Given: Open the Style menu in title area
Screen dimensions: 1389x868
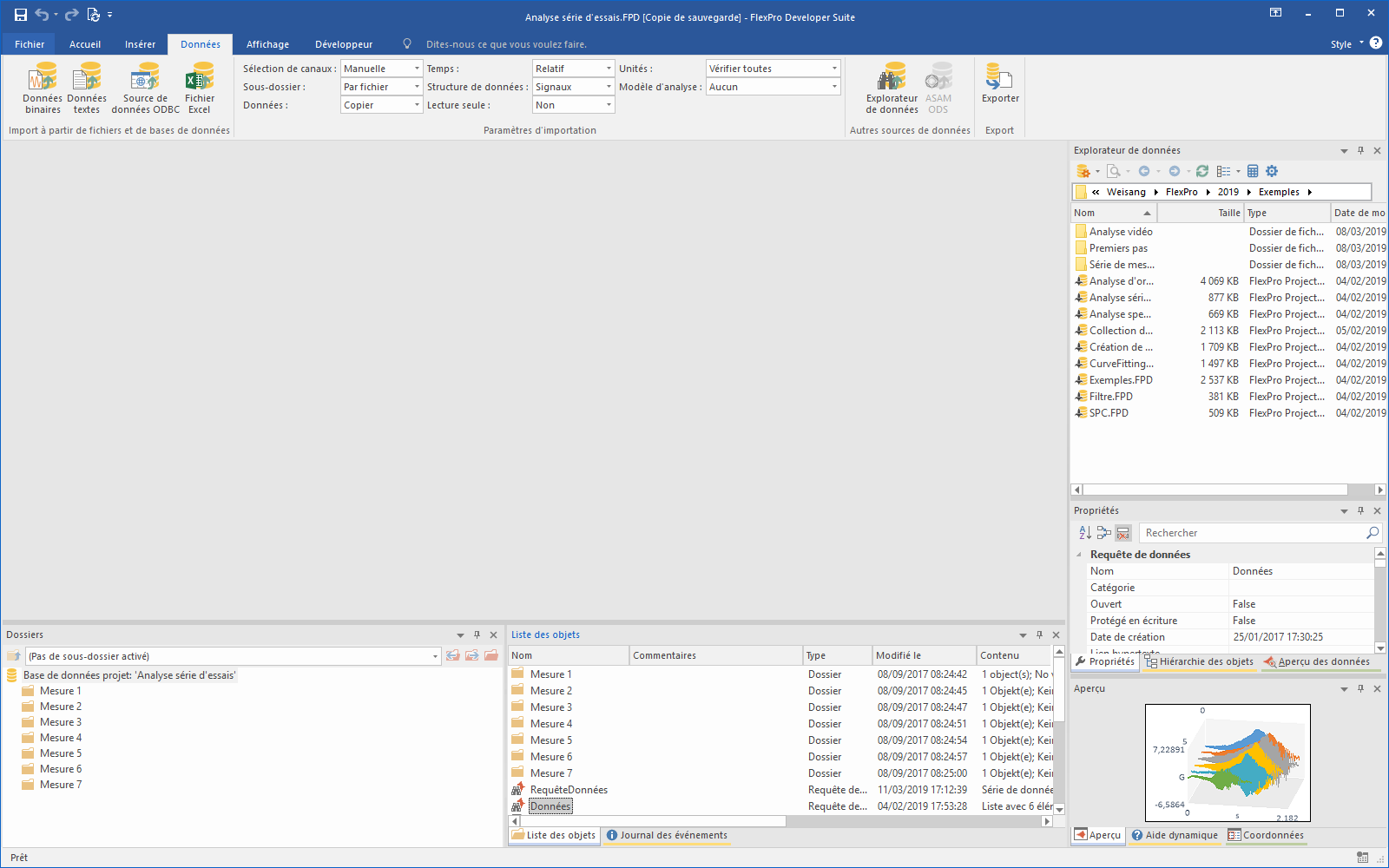Looking at the screenshot, I should 1346,44.
